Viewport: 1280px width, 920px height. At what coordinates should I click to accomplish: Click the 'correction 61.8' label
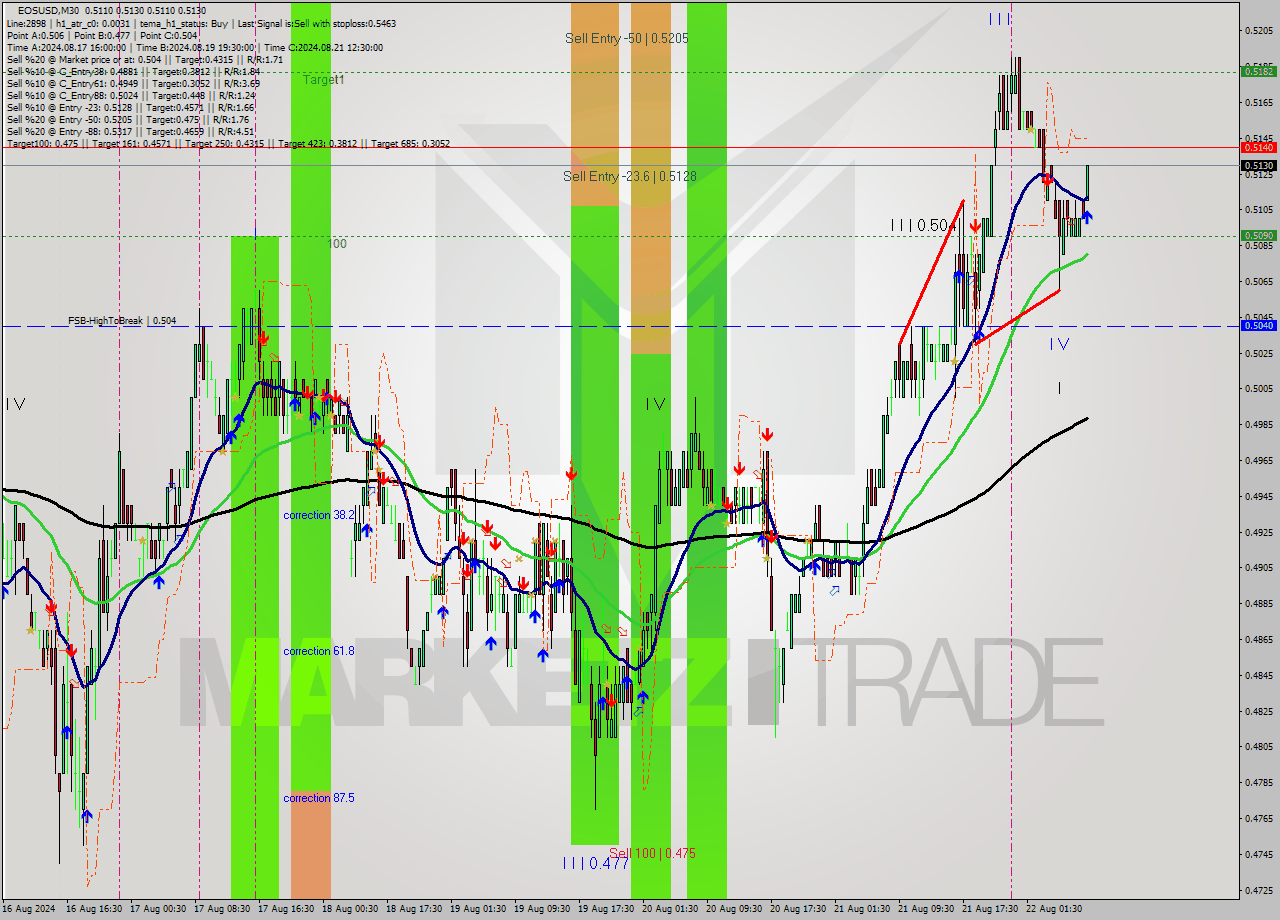[319, 651]
